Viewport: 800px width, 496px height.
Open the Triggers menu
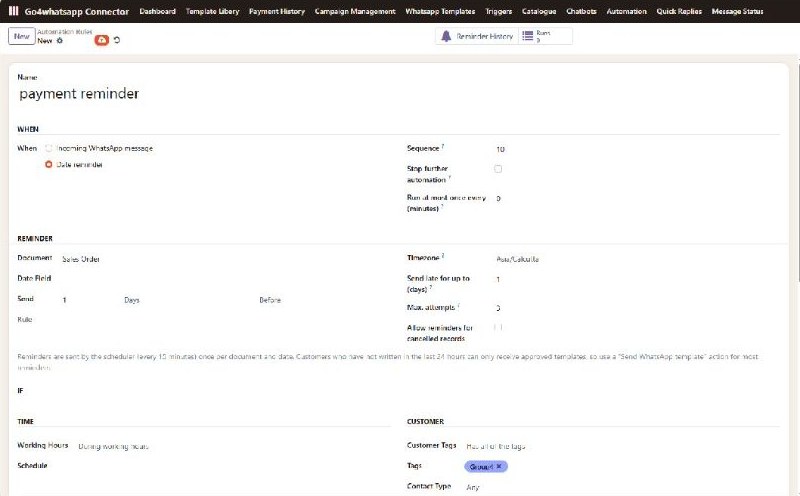[498, 11]
